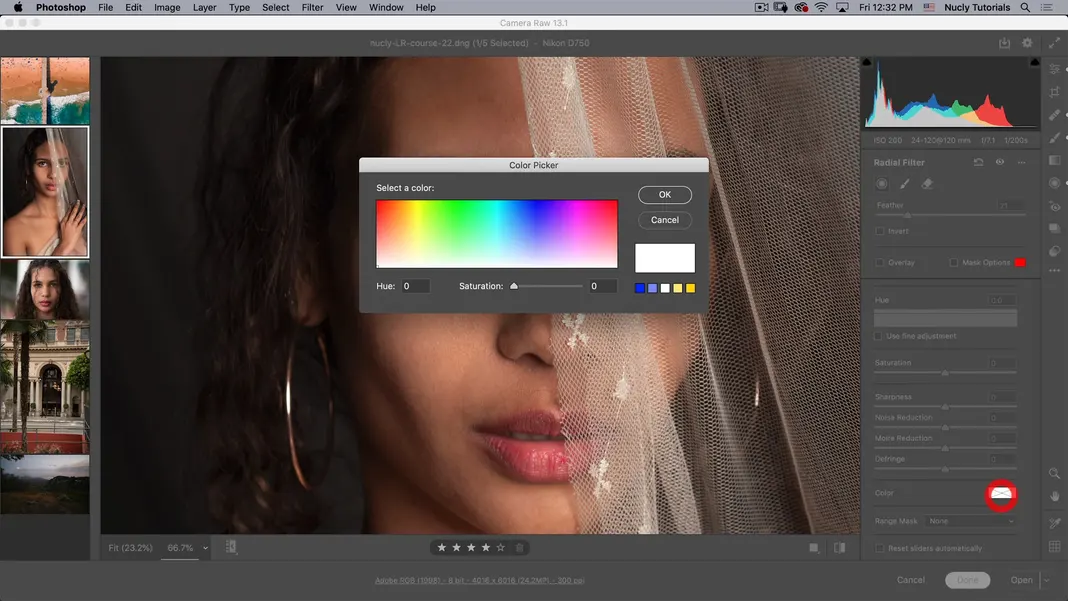Open the Window menu

[x=386, y=7]
